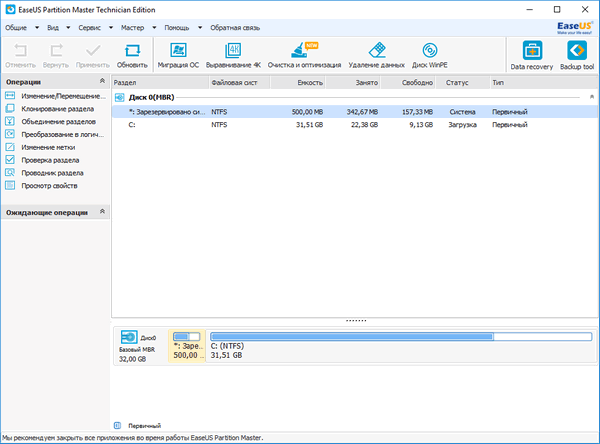Collapse the Операции panel
Screen dimensions: 600x444
[x=102, y=81]
